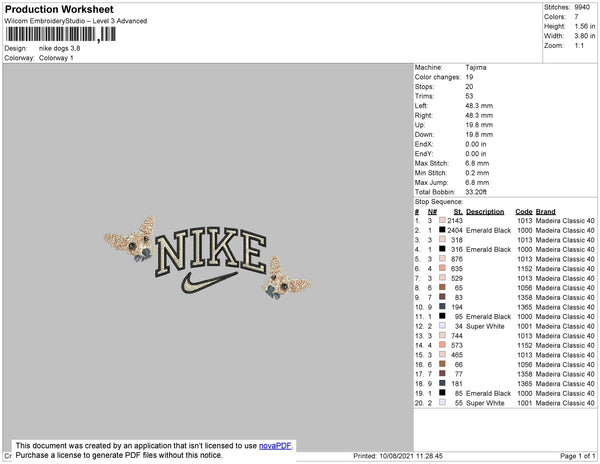Click the St. column header

[x=458, y=212]
